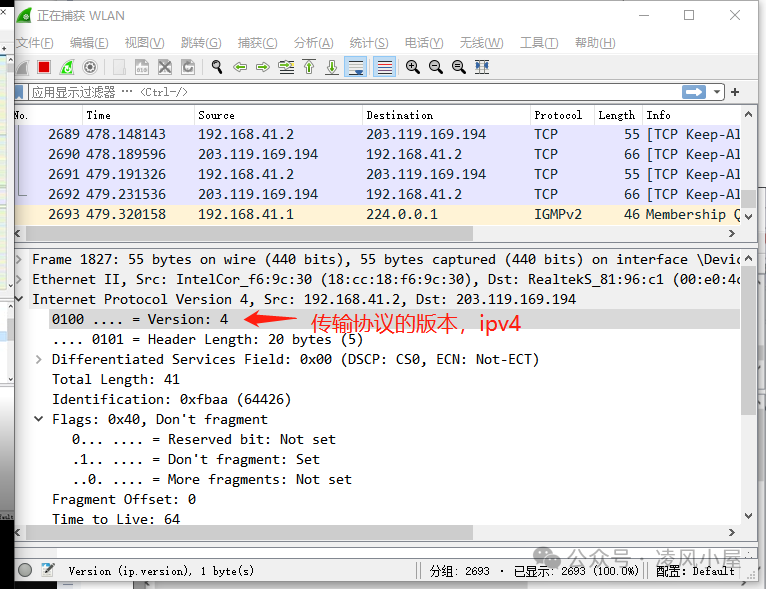Stop the running packet capture
The image size is (766, 589).
point(43,67)
